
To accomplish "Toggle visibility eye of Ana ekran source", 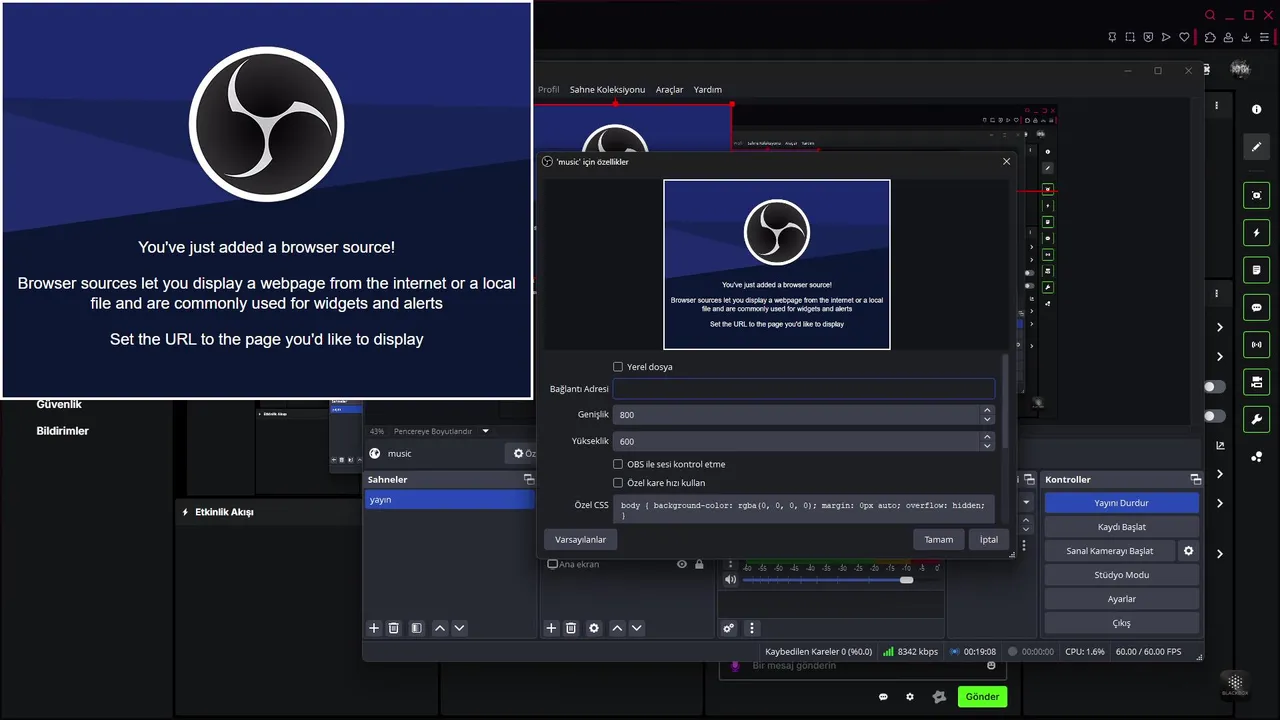I will (682, 564).
